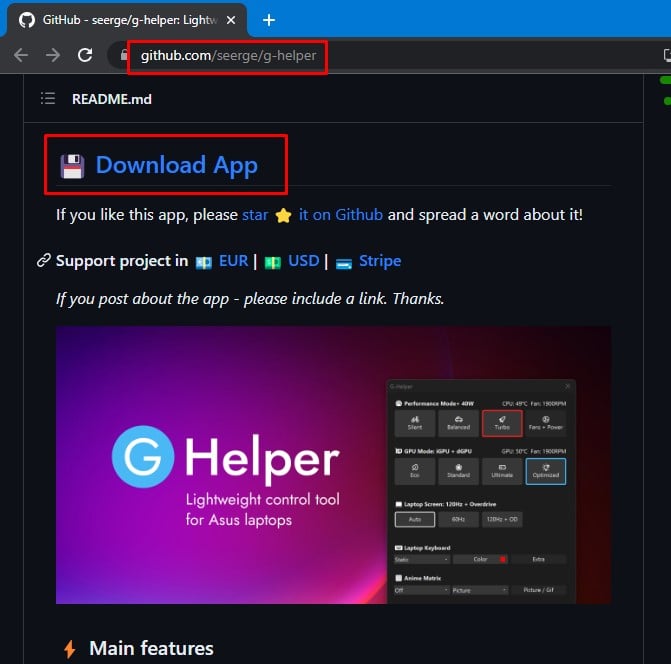671x664 pixels.
Task: Click the credit card icon before Stripe
Action: 344,263
